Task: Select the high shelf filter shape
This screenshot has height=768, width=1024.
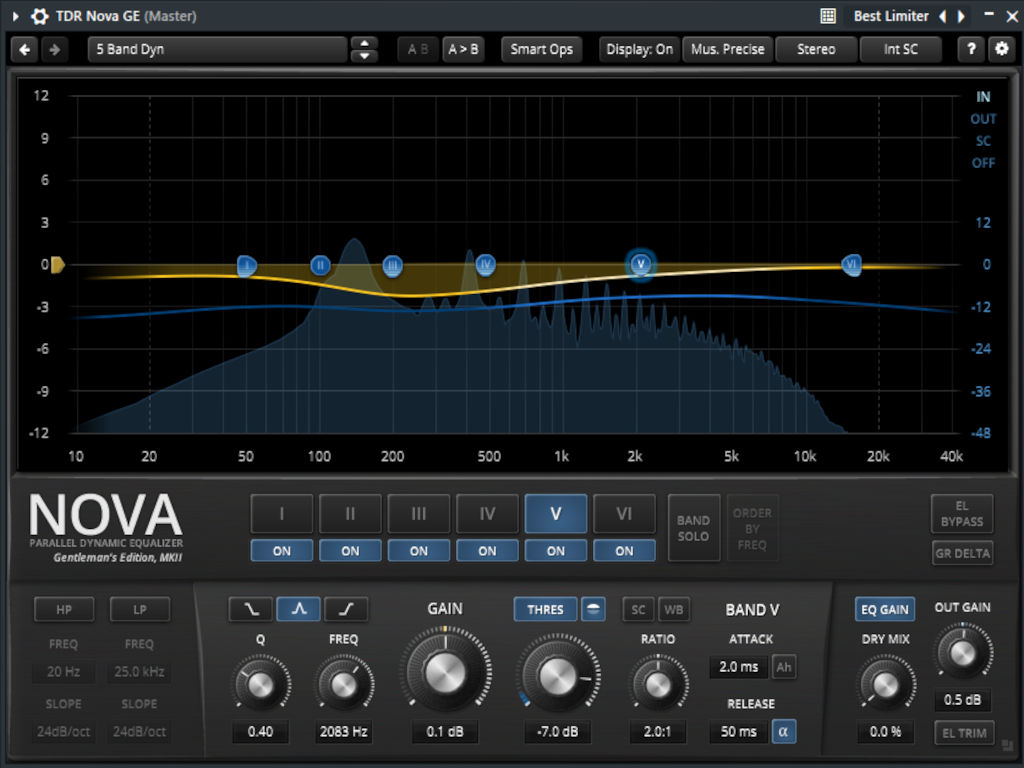Action: tap(346, 609)
